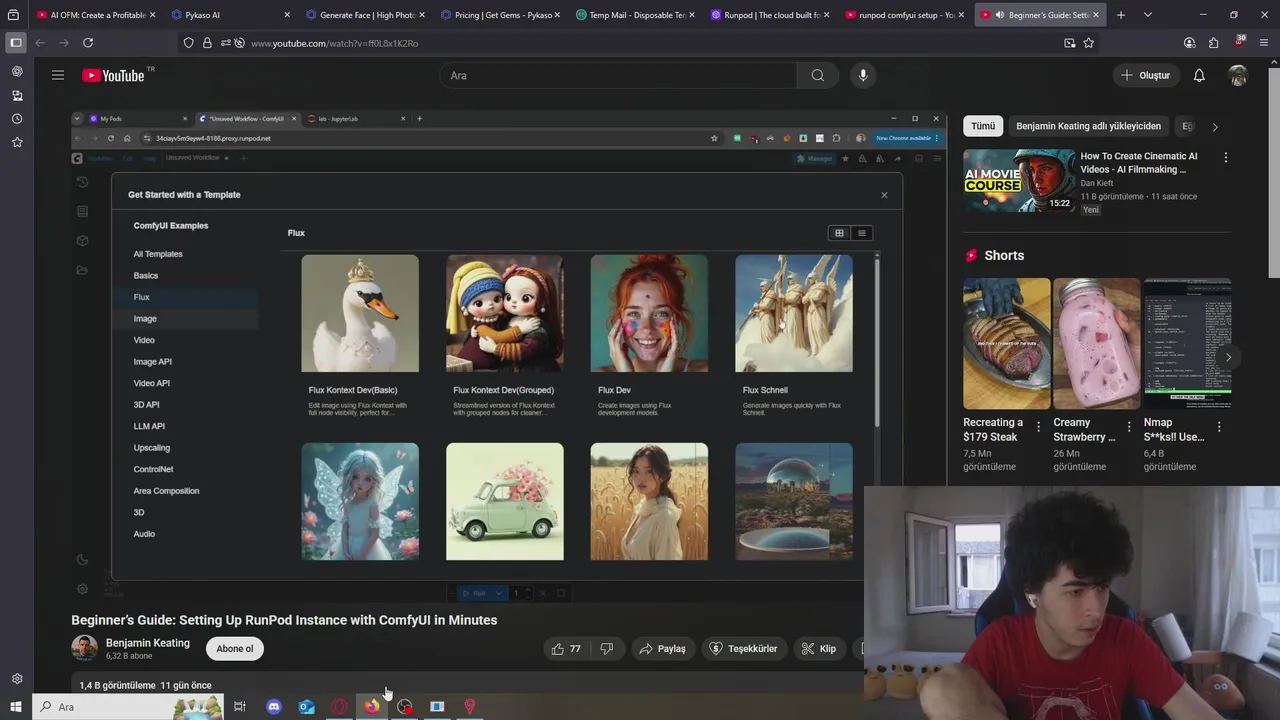The width and height of the screenshot is (1280, 720).
Task: Open the Oluştur create menu
Action: tap(1145, 75)
